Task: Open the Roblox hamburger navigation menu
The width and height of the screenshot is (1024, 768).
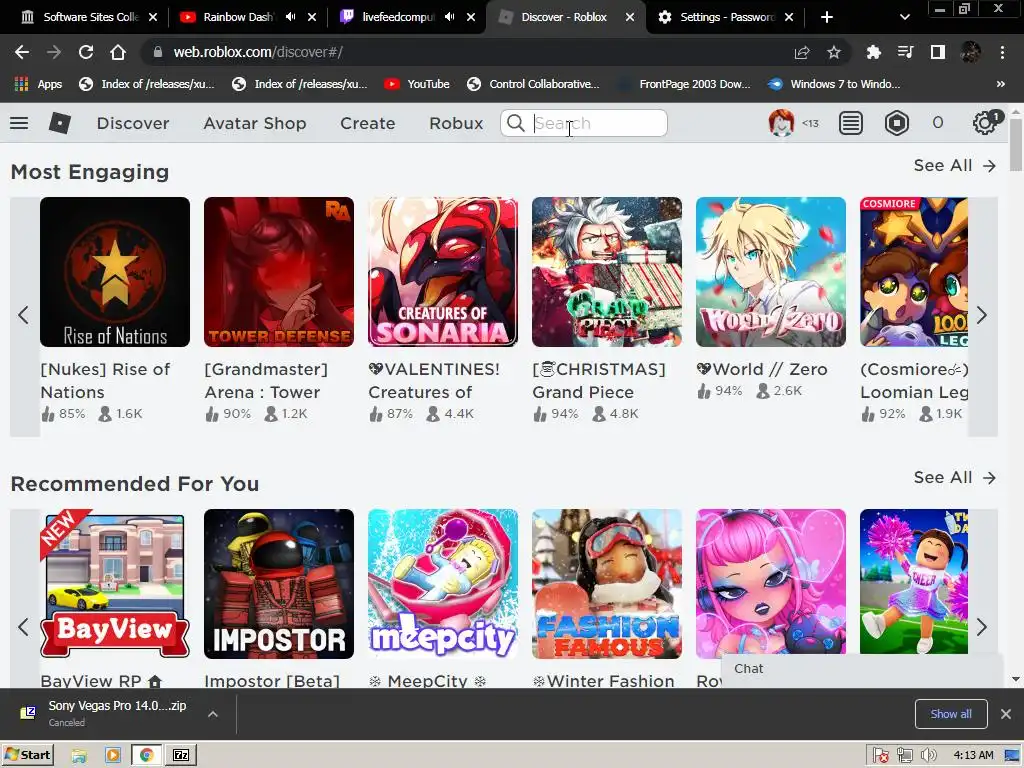Action: click(19, 123)
